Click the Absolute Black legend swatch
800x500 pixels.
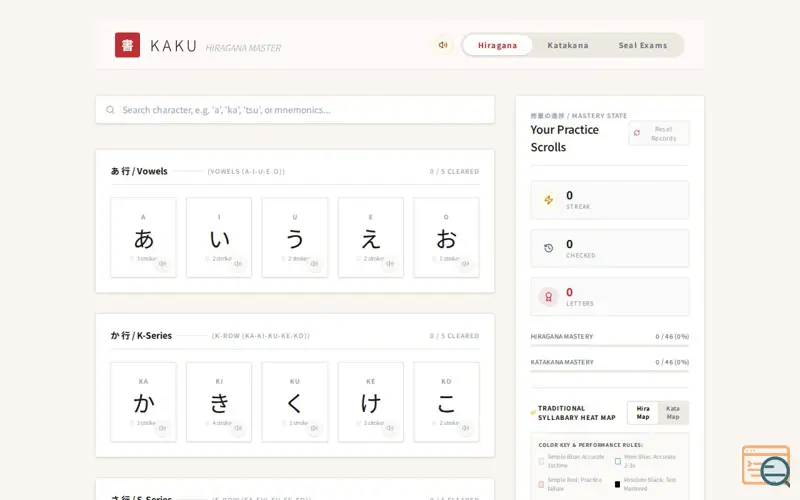[617, 484]
